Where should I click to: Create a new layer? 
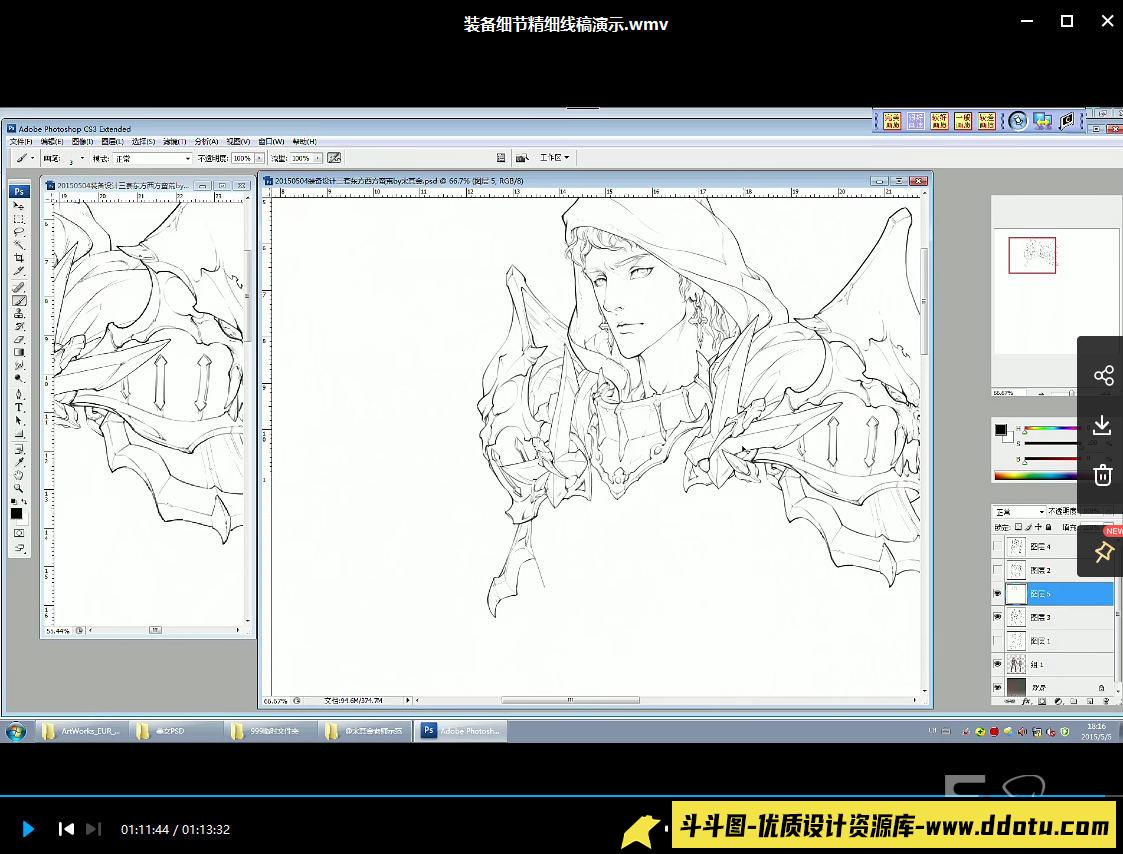tap(1091, 701)
